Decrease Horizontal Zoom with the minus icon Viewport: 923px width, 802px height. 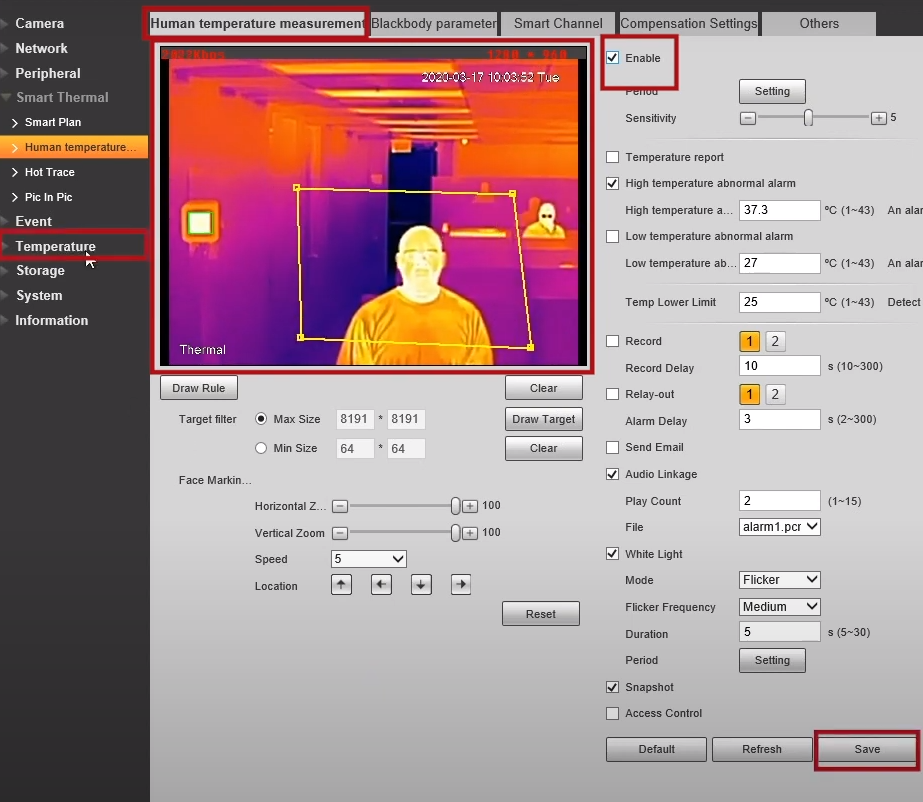coord(339,506)
